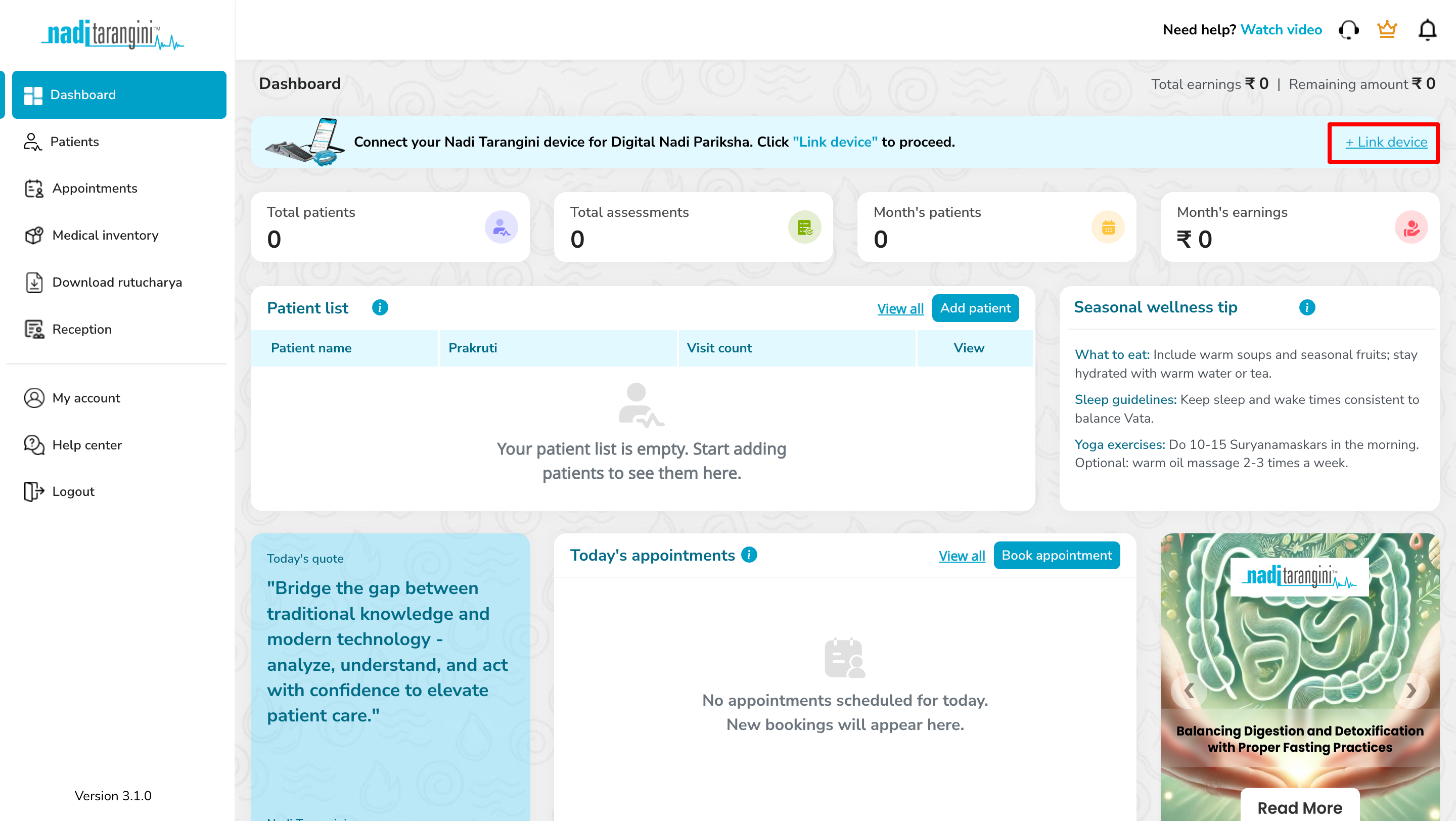Viewport: 1456px width, 821px height.
Task: Show next carousel article slide
Action: pyautogui.click(x=1411, y=690)
